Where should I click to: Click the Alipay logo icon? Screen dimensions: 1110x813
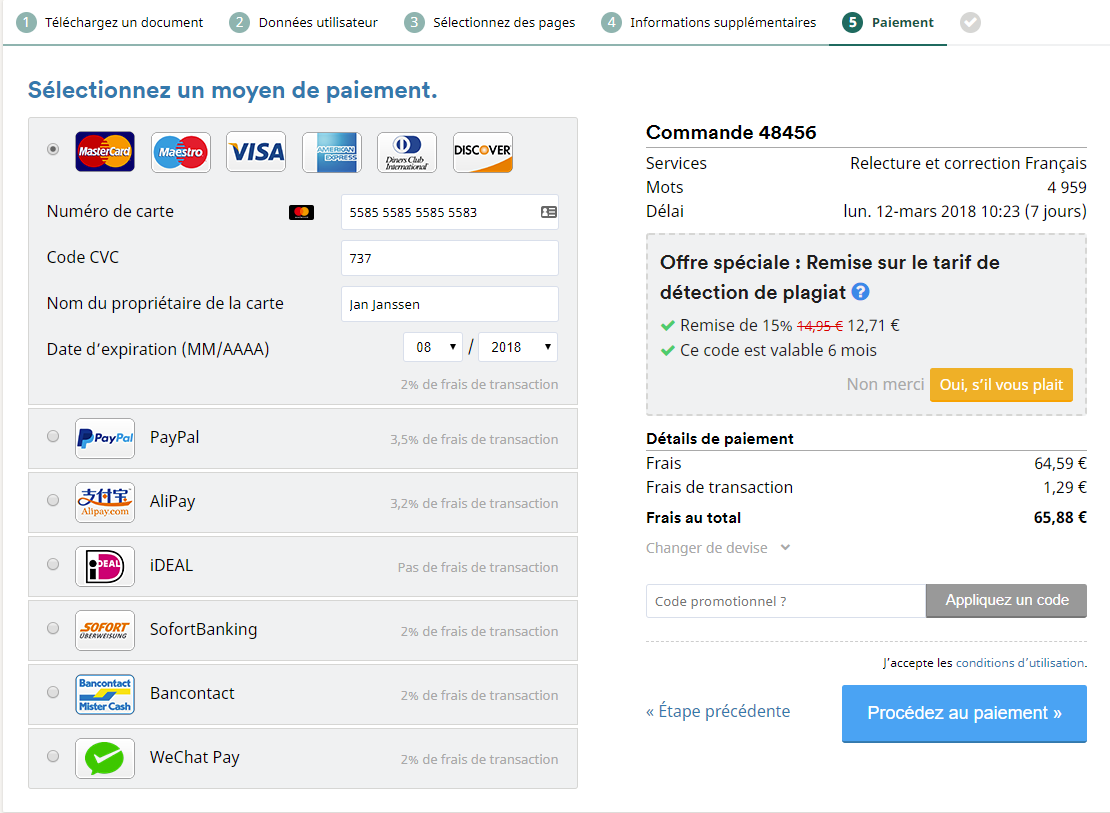[x=105, y=502]
